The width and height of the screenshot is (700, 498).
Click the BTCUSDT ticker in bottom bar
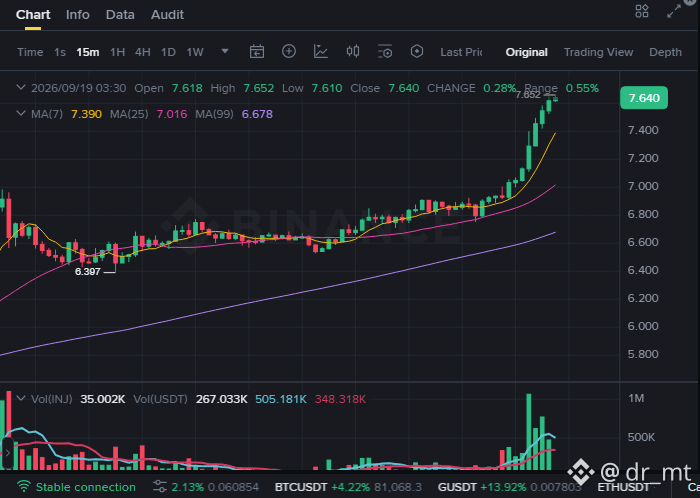(301, 487)
